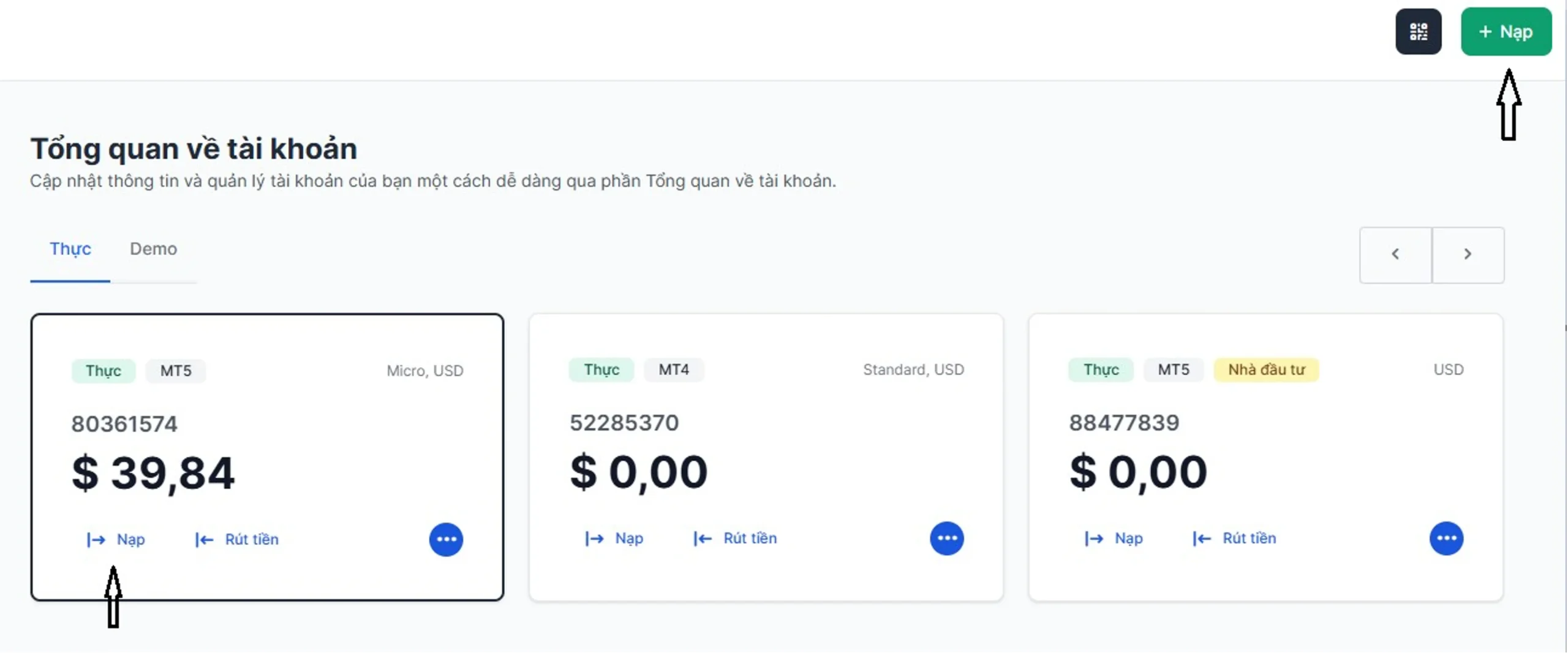
Task: Click the MT4 platform badge
Action: click(x=674, y=369)
